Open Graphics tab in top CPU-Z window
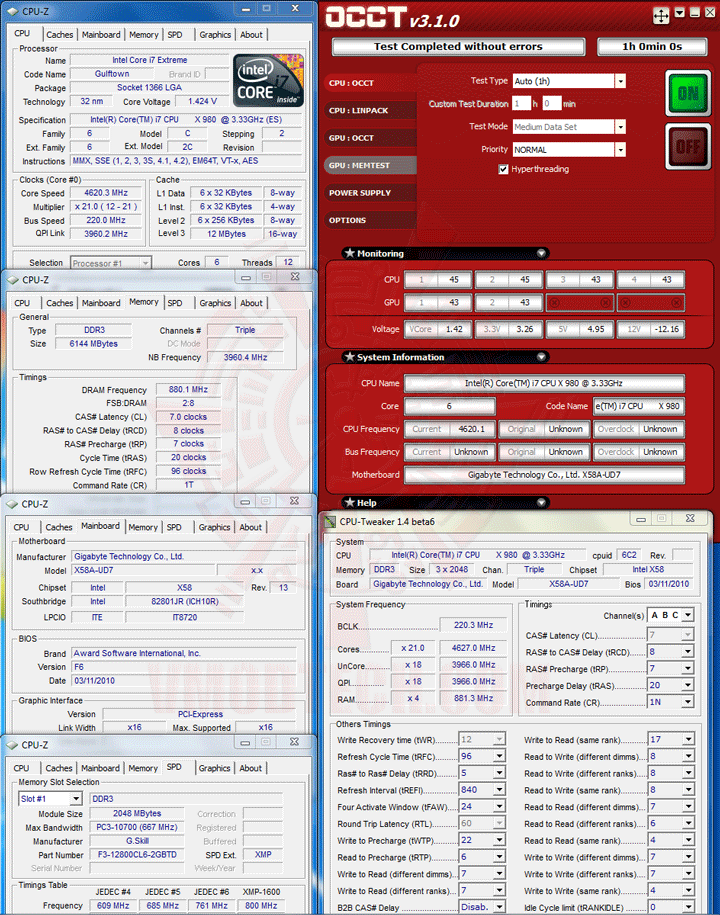This screenshot has width=720, height=915. click(x=215, y=35)
